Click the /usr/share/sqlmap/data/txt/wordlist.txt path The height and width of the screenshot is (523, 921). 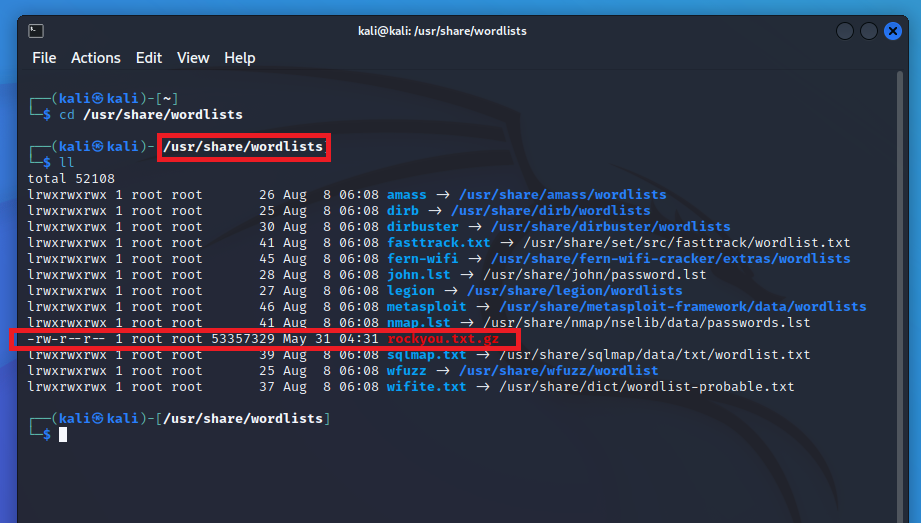[x=655, y=354]
